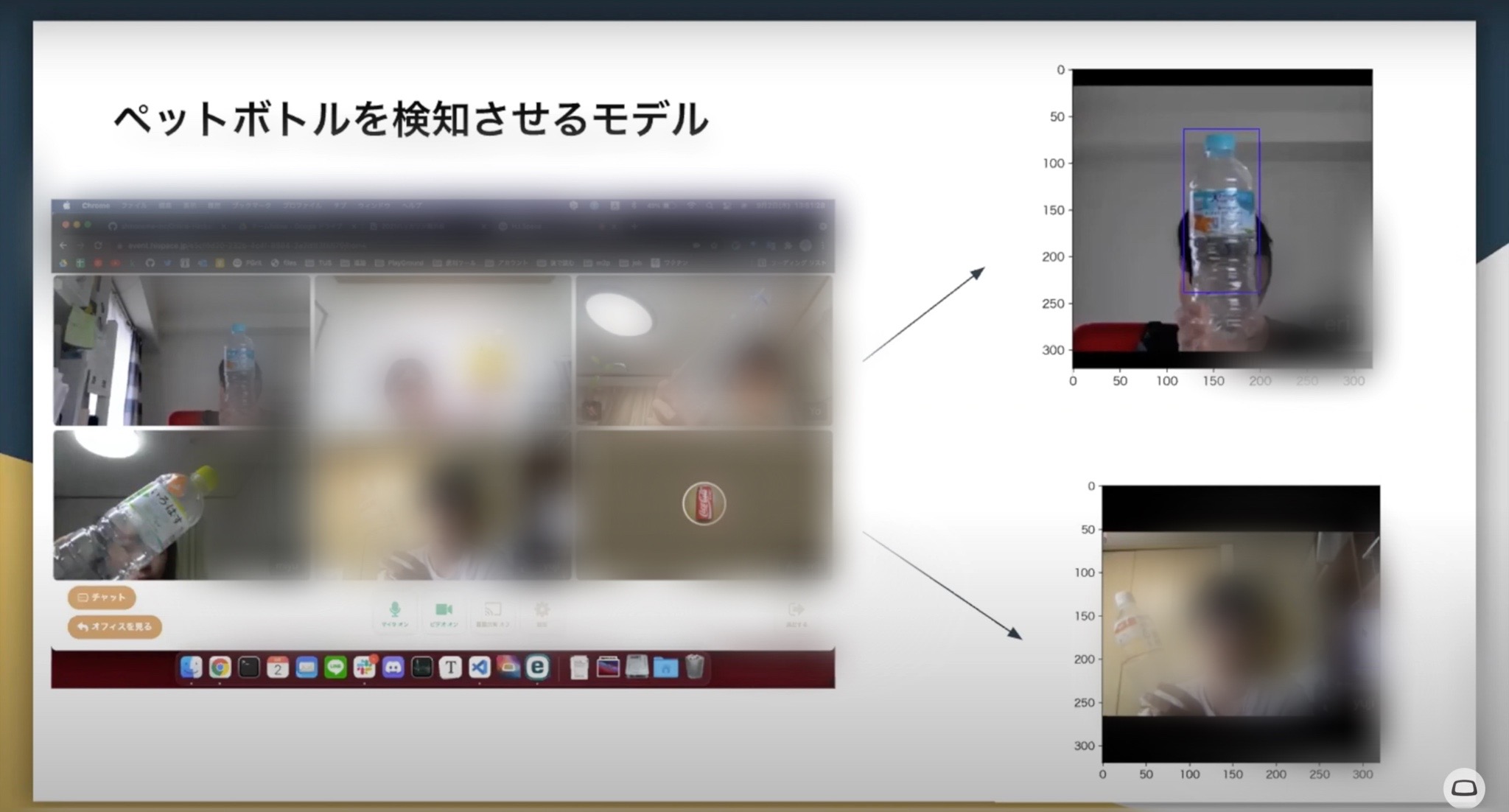
Task: Launch Visual Studio Code from dock
Action: 480,667
